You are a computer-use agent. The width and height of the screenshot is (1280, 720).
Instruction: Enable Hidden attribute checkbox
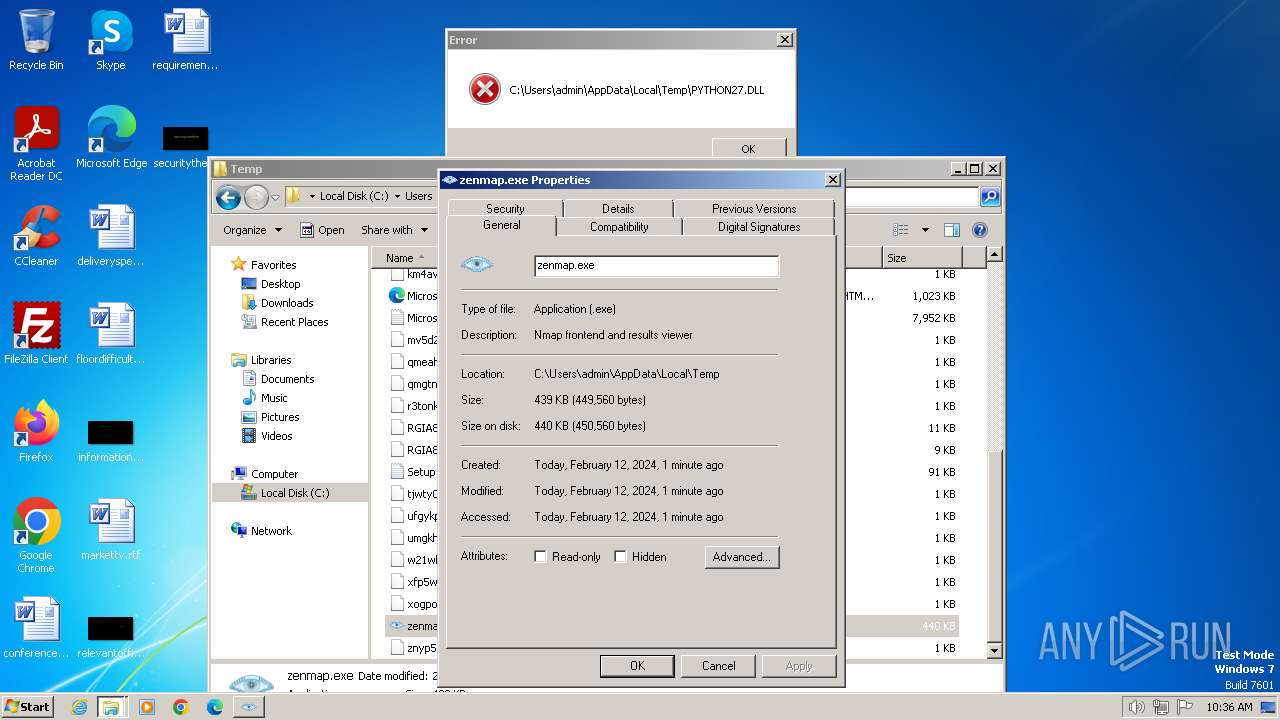[620, 557]
